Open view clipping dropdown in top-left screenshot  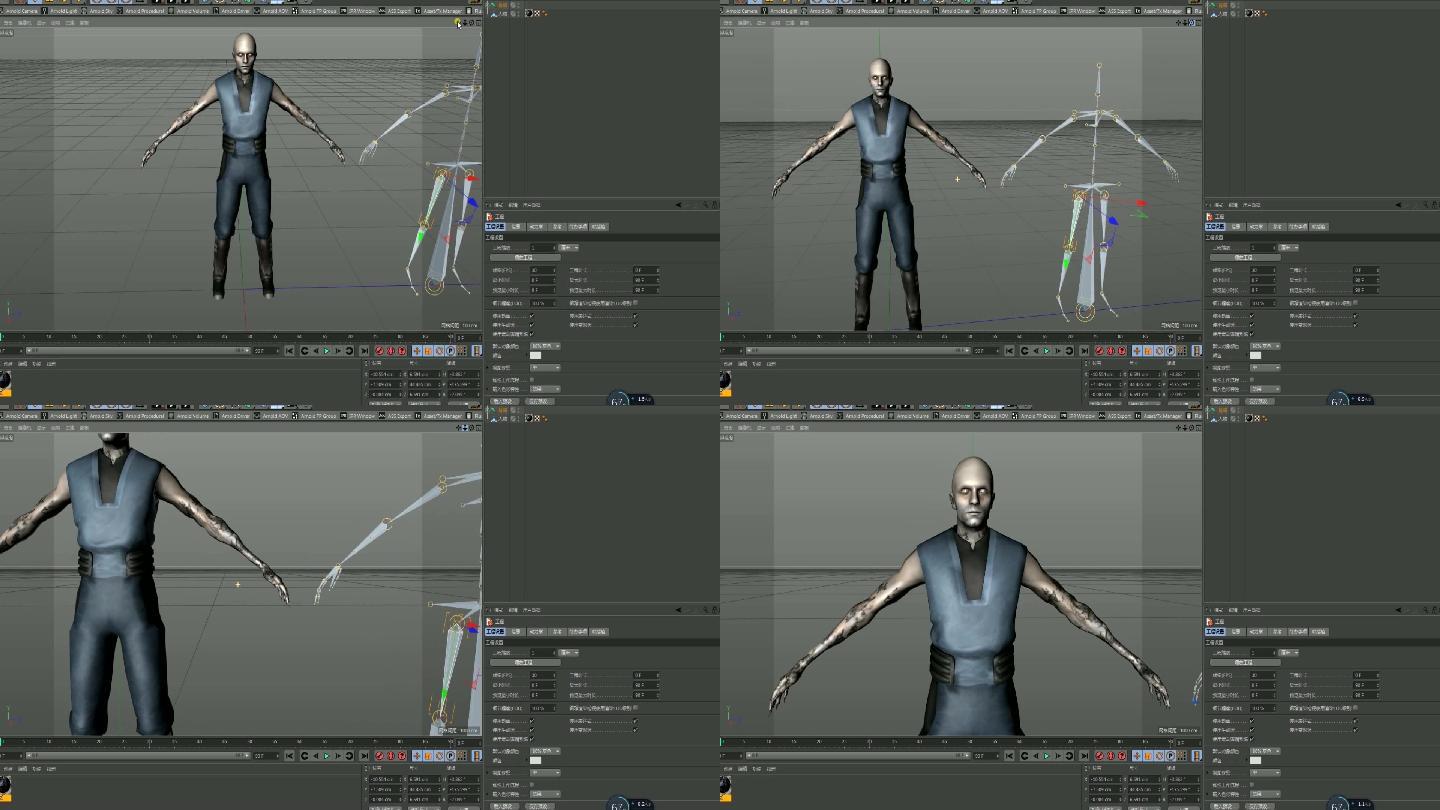[545, 368]
